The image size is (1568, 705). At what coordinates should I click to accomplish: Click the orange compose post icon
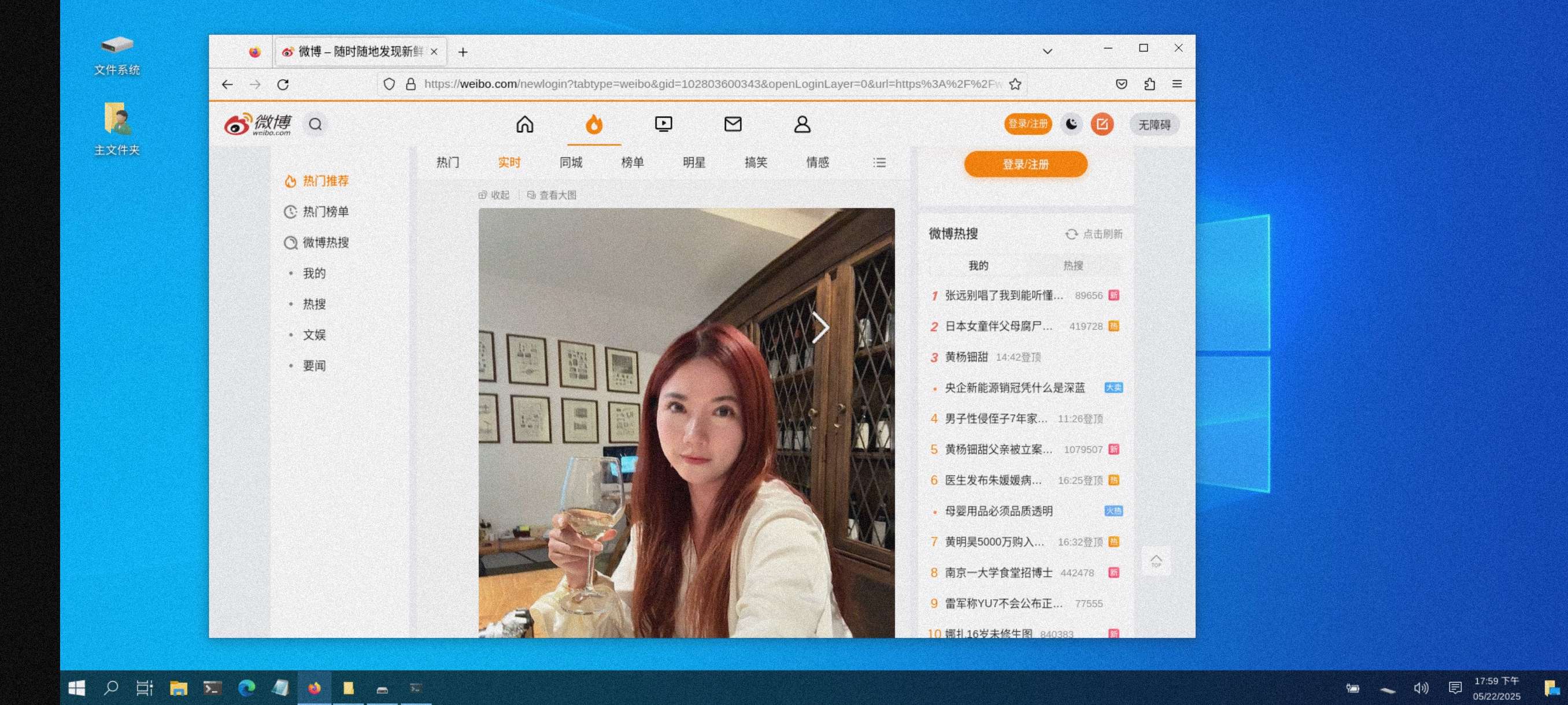click(x=1101, y=124)
